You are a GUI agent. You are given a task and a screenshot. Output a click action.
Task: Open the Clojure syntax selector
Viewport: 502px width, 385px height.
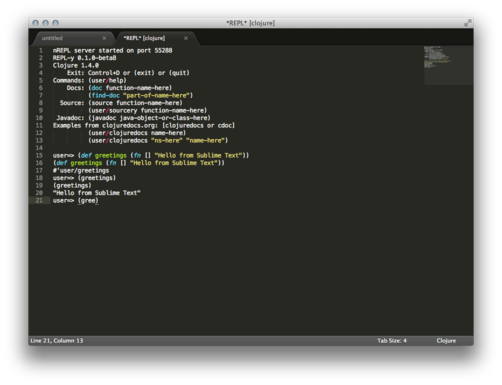pos(446,341)
